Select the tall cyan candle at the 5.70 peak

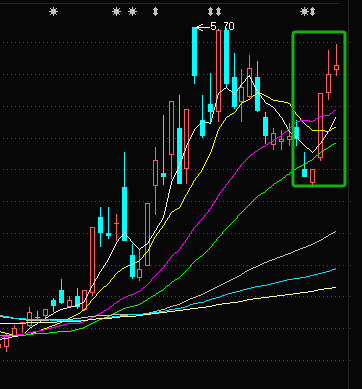coord(195,52)
